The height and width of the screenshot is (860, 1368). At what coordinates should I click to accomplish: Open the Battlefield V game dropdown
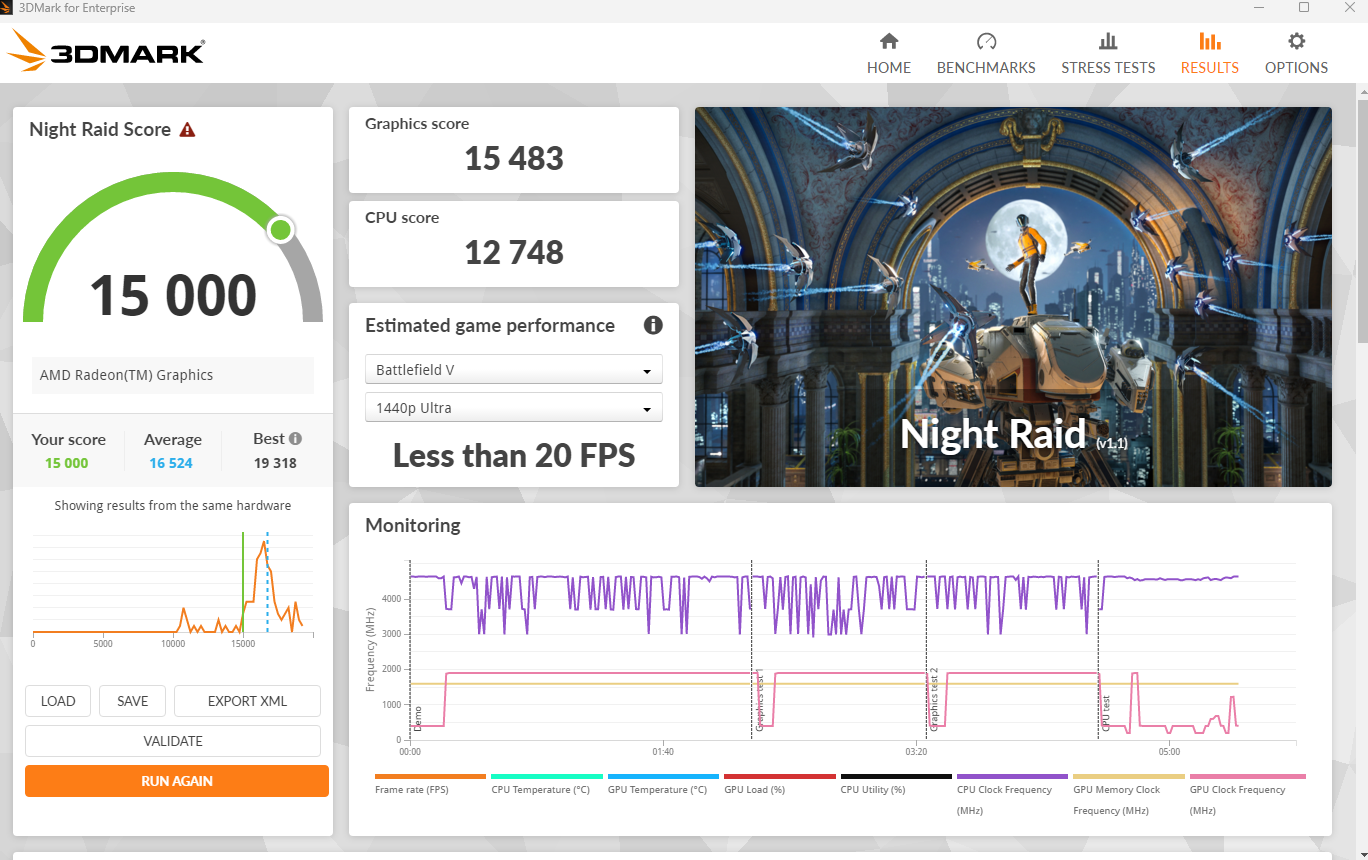point(514,370)
